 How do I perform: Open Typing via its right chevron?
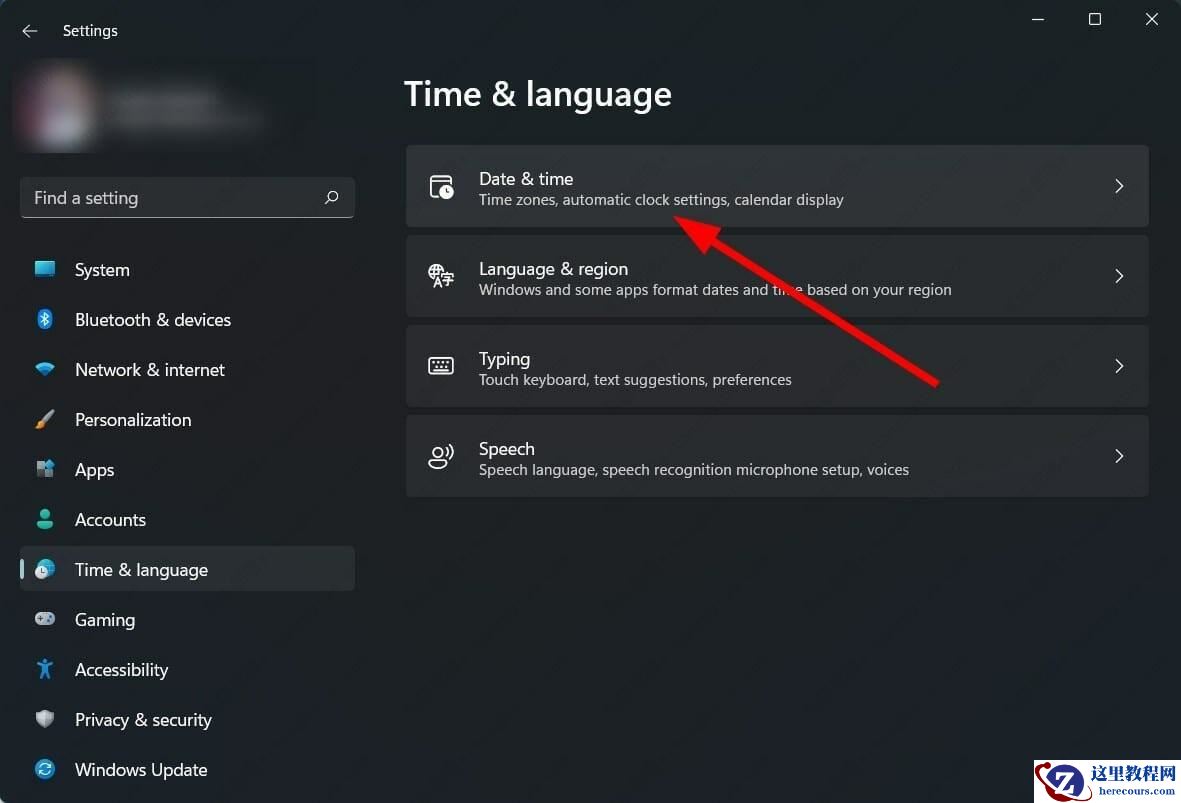[x=1119, y=366]
